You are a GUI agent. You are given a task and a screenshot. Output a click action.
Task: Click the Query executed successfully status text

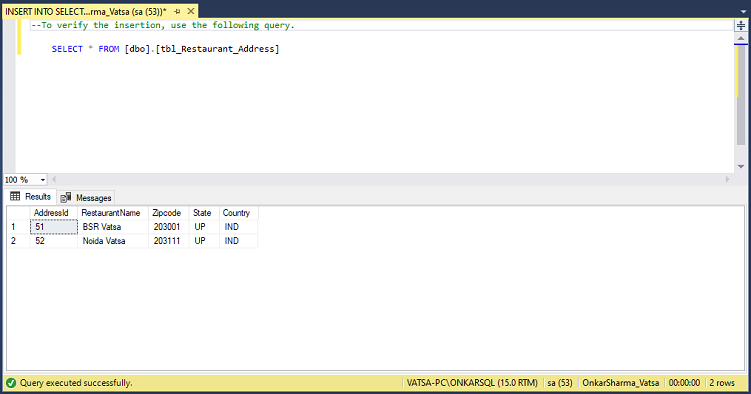coord(76,383)
